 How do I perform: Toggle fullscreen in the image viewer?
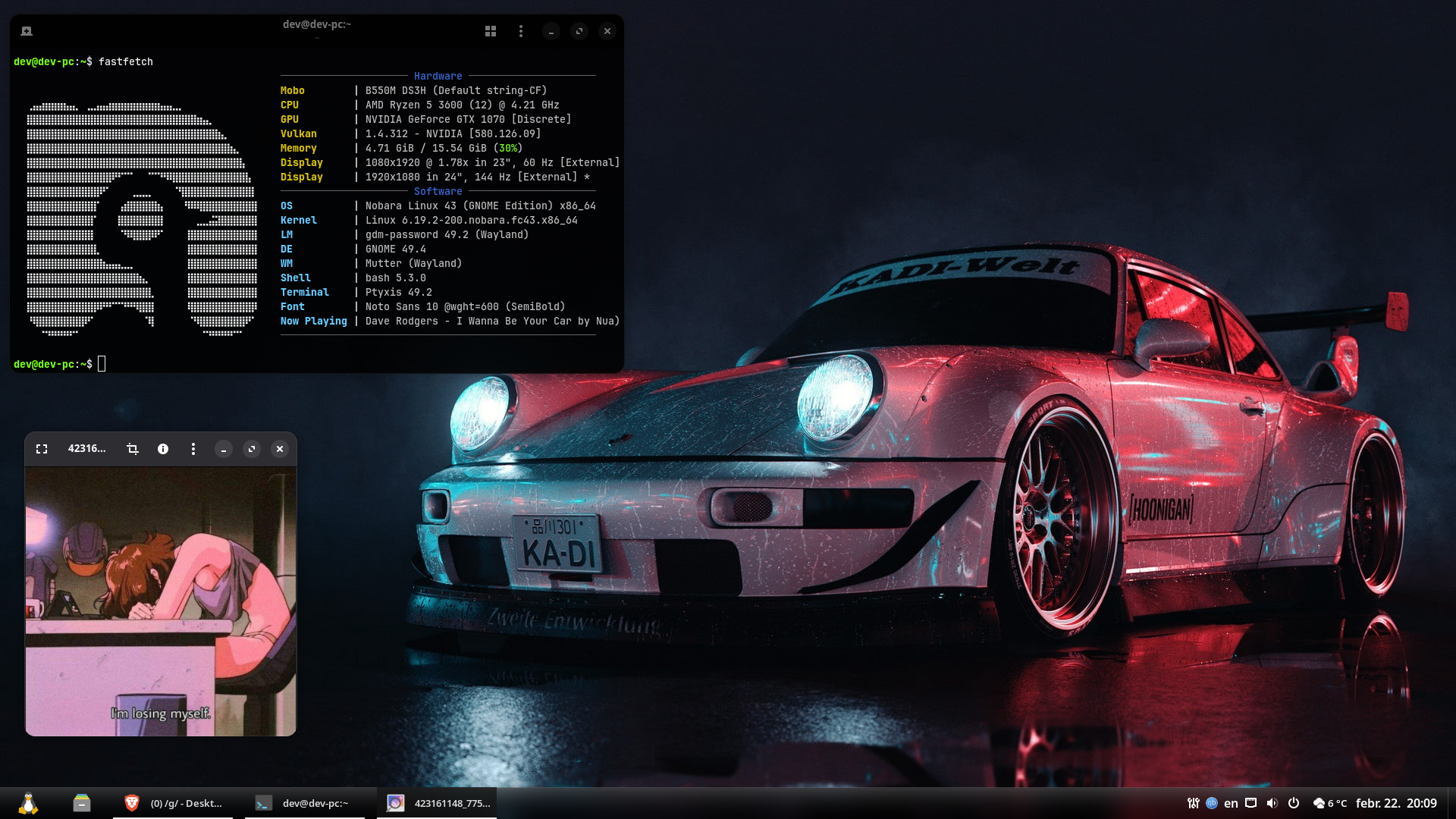42,449
